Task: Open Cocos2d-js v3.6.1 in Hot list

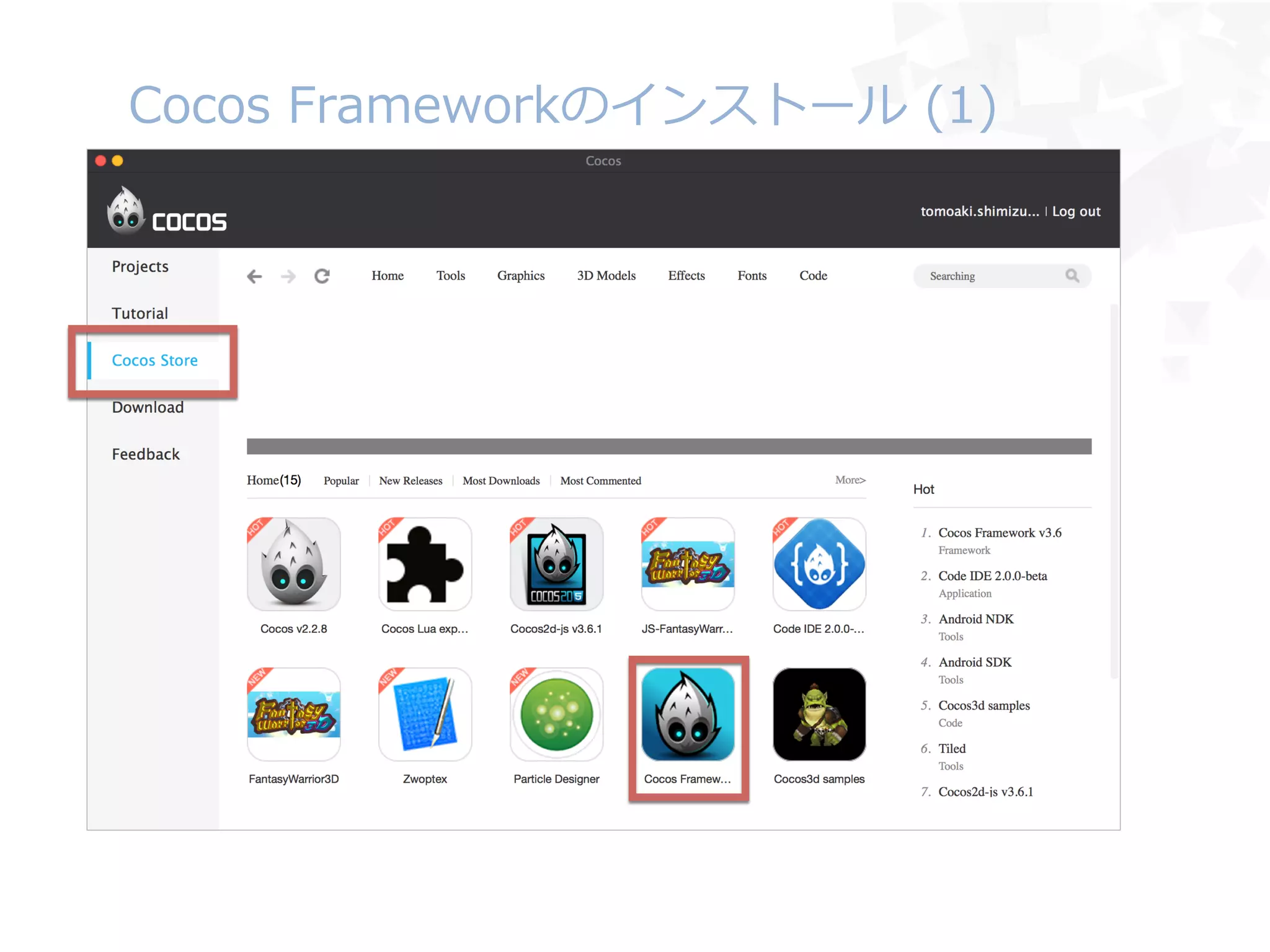Action: click(986, 792)
